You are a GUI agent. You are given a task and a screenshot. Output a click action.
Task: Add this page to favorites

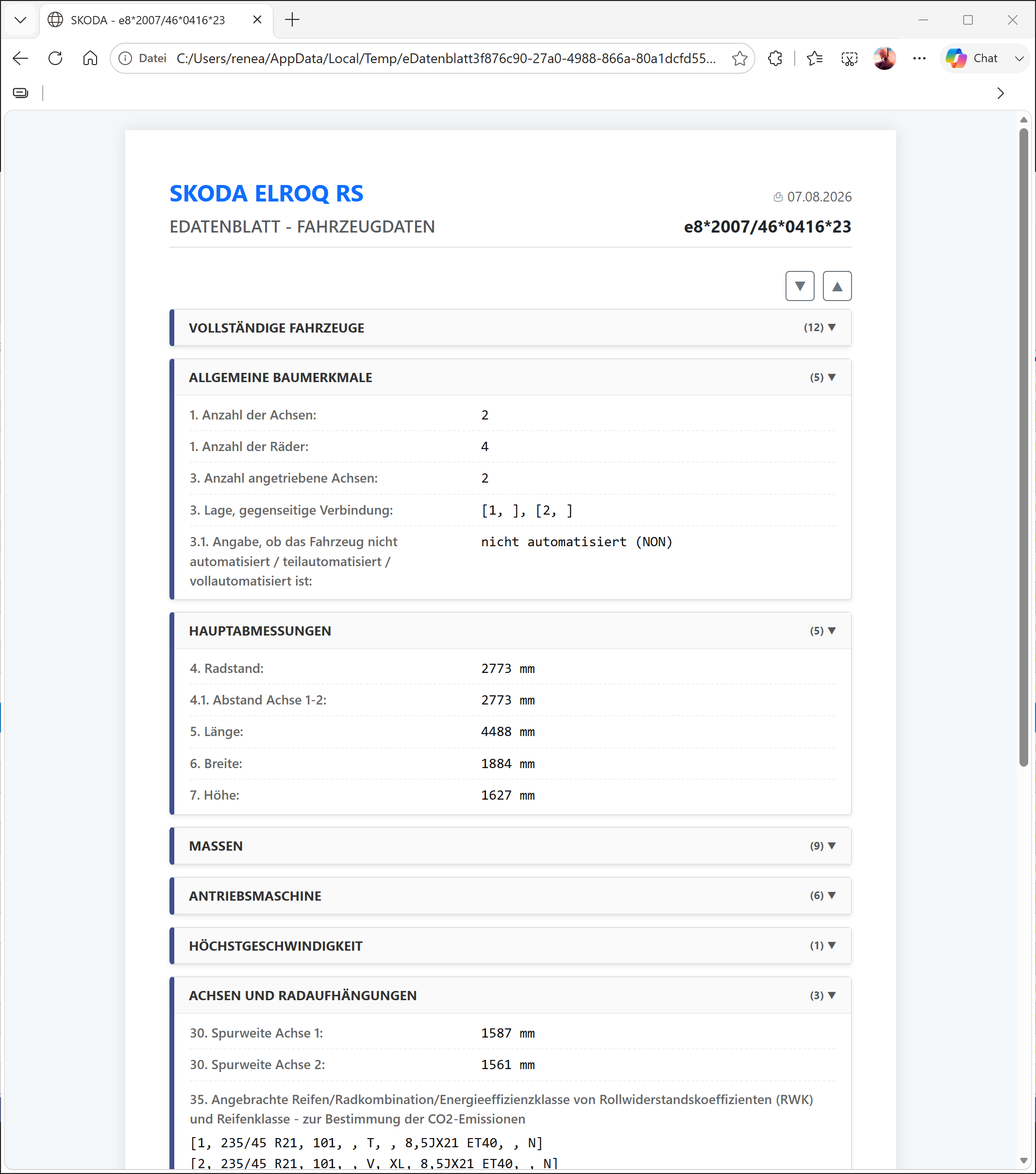coord(740,59)
